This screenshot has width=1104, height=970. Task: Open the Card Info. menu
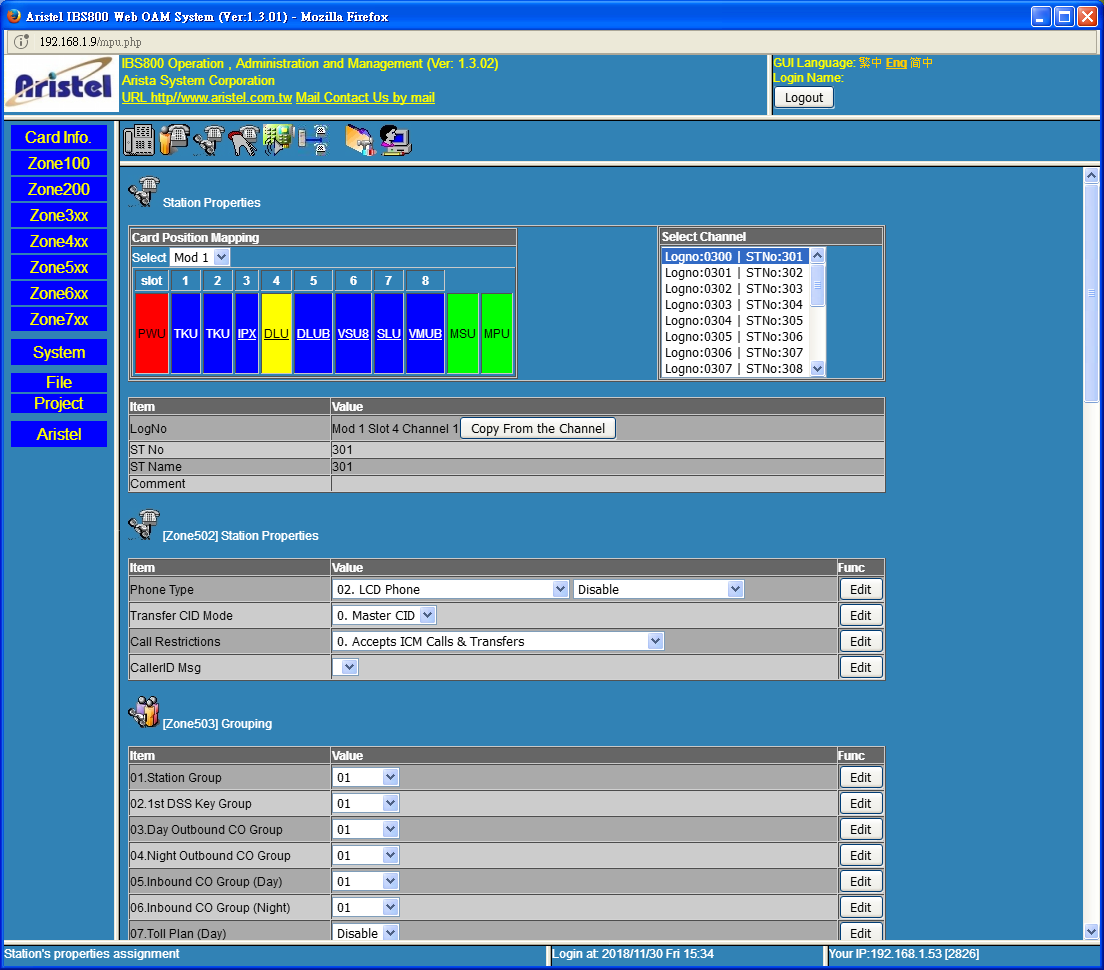click(x=58, y=137)
